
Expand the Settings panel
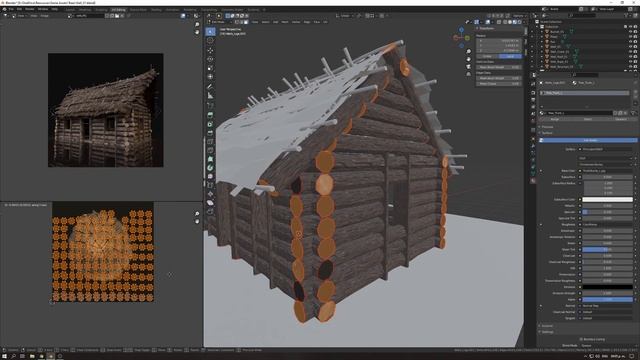point(548,332)
